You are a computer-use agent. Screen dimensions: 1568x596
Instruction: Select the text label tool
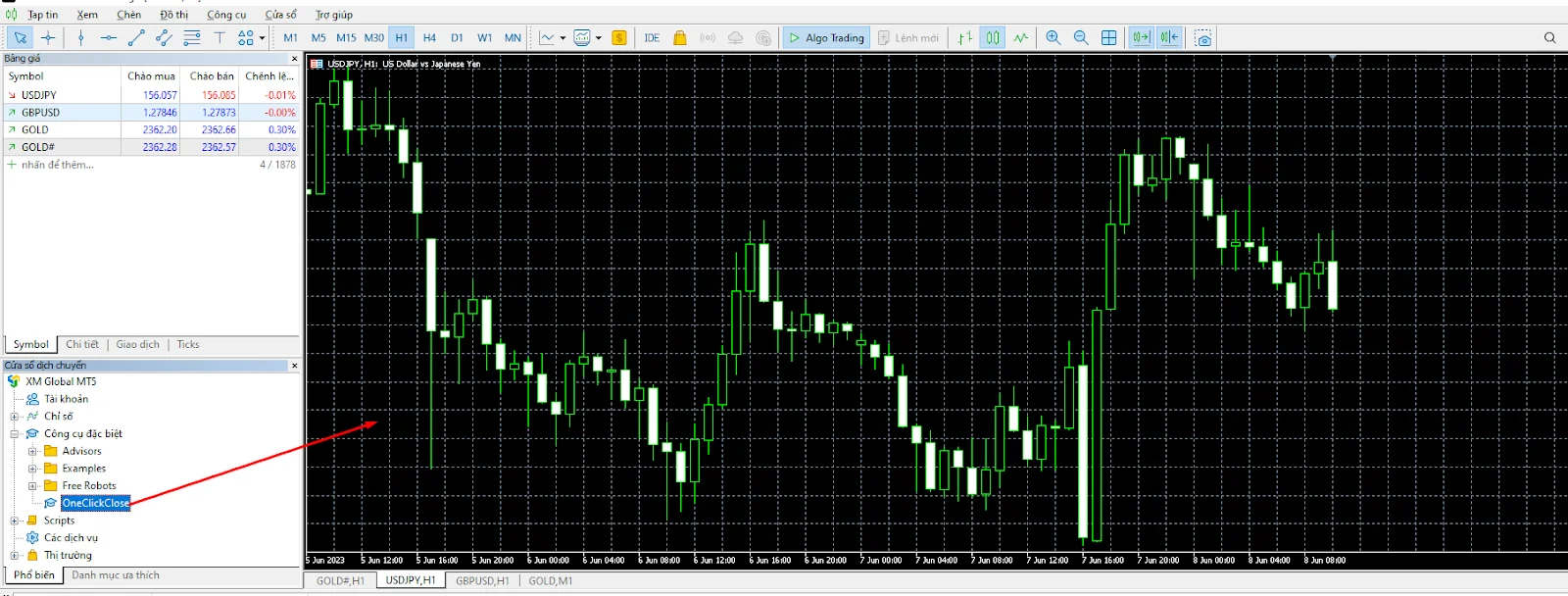tap(220, 37)
